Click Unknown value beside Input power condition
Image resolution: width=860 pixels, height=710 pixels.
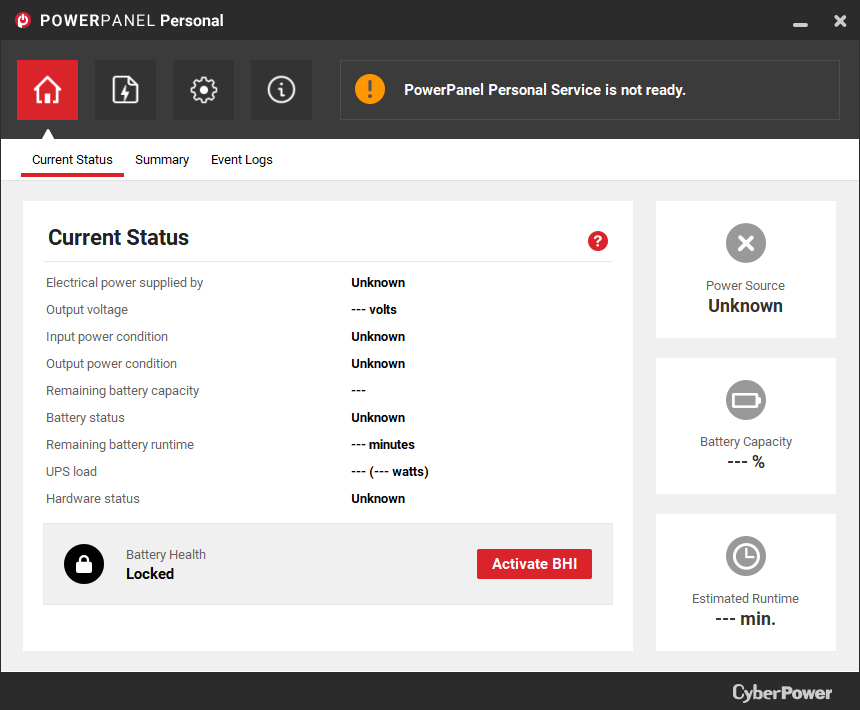[378, 337]
